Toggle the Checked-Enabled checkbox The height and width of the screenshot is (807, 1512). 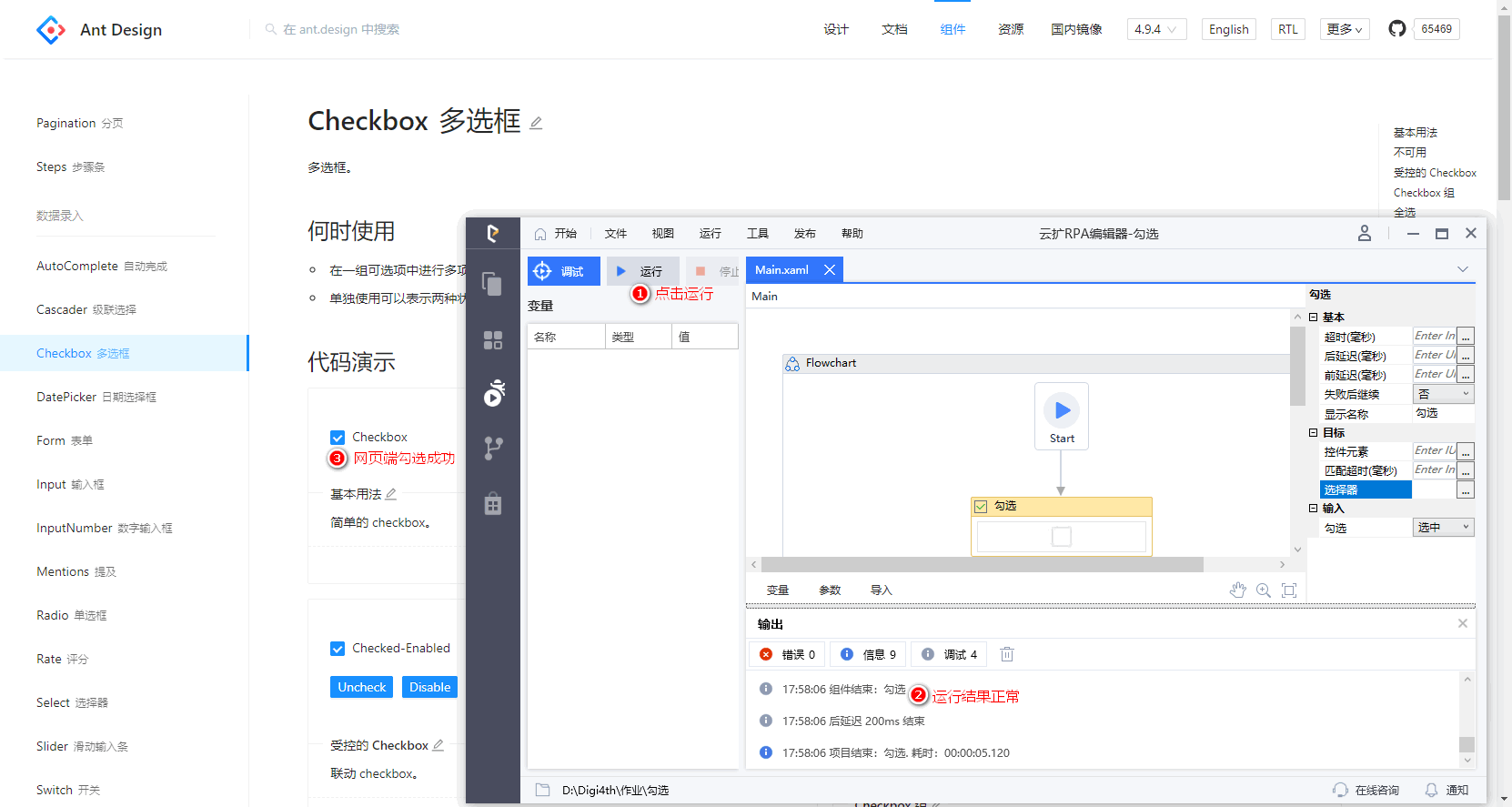(x=338, y=649)
